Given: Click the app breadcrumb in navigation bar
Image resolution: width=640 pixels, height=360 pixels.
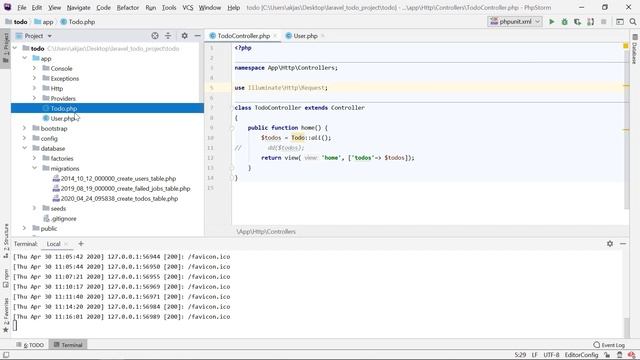Looking at the screenshot, I should tap(44, 22).
